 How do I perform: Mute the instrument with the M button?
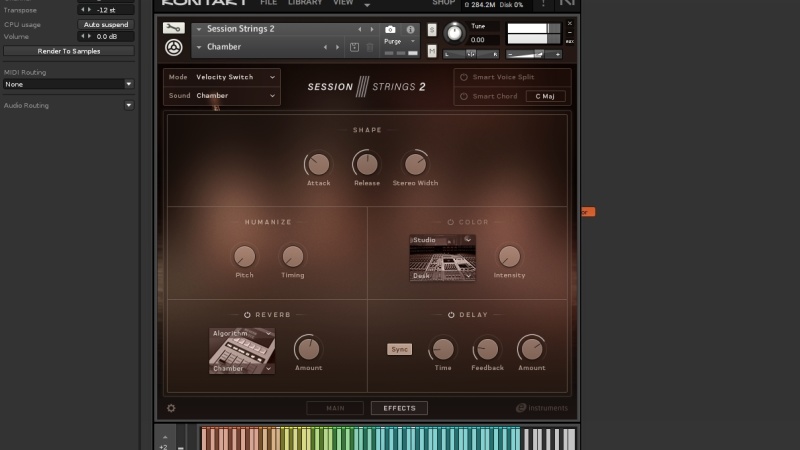432,51
